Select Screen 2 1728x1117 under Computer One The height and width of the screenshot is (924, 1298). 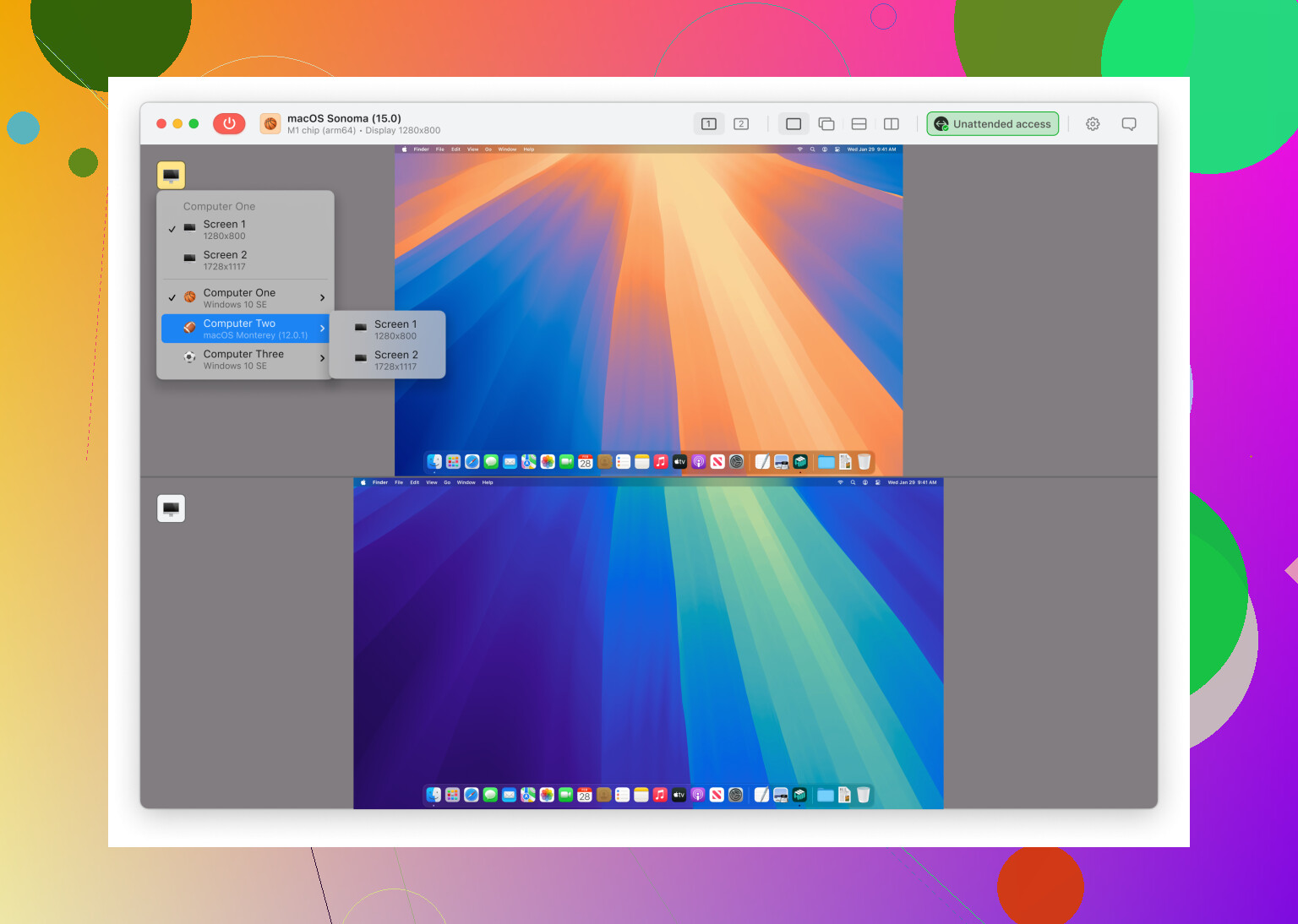pos(244,260)
